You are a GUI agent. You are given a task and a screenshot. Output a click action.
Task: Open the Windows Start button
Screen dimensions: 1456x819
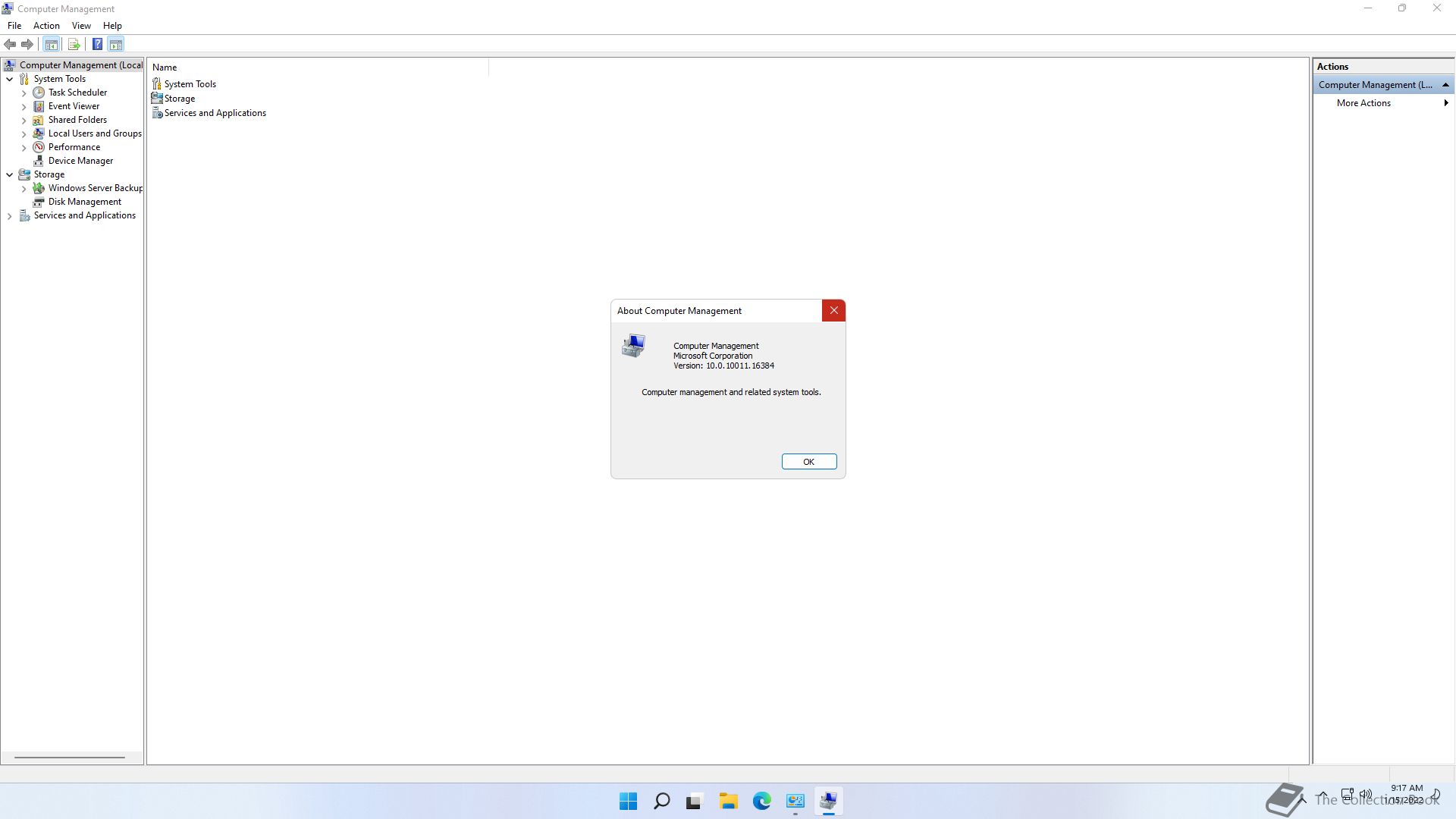click(628, 801)
